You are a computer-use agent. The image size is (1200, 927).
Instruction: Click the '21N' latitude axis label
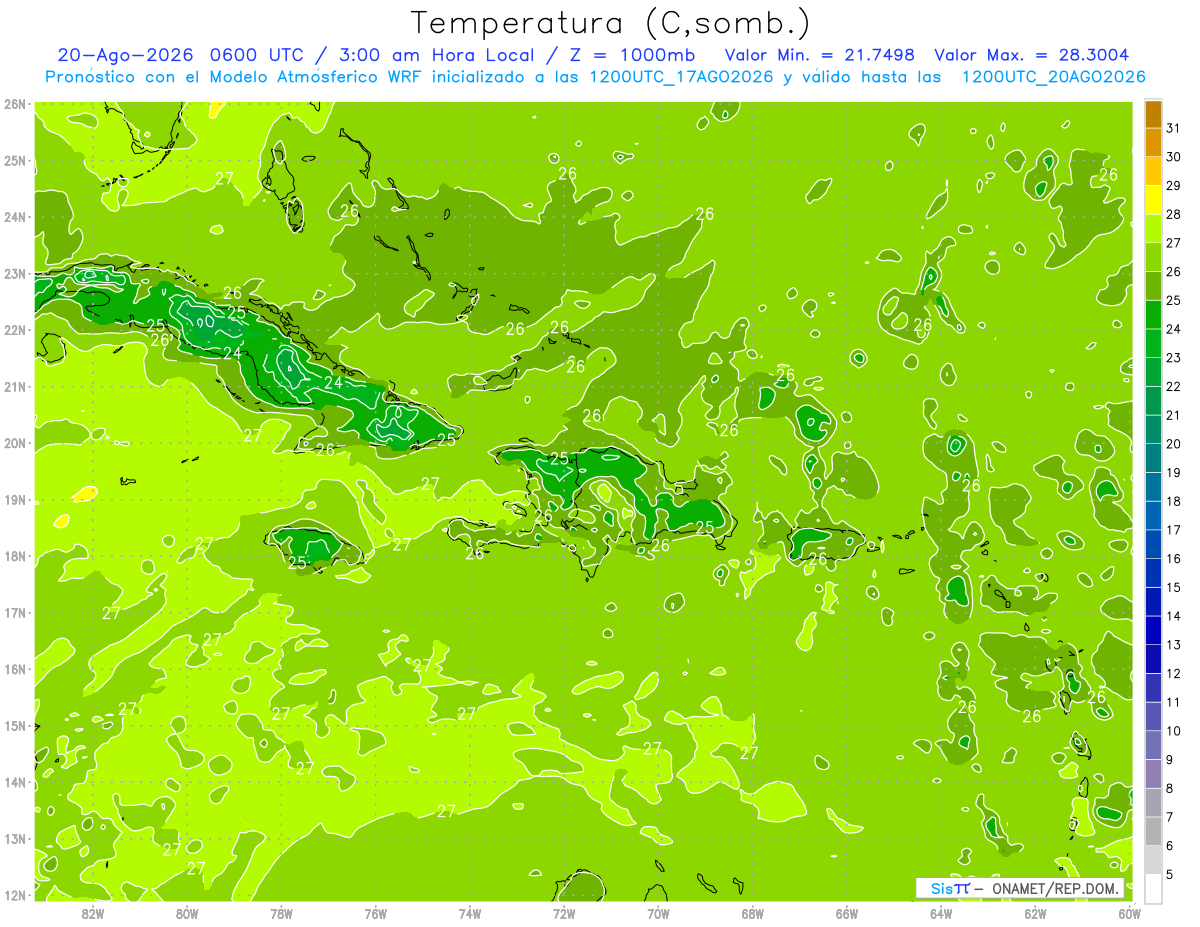point(15,386)
